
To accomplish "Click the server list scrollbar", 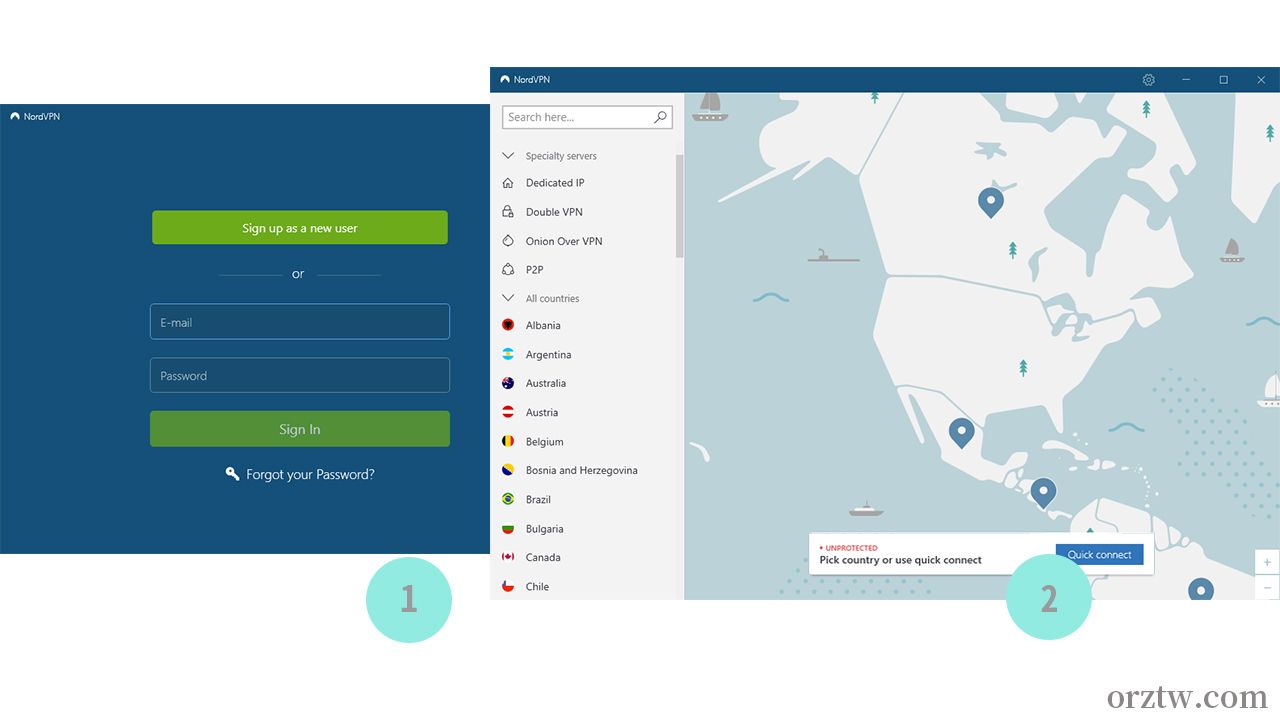I will pos(680,207).
